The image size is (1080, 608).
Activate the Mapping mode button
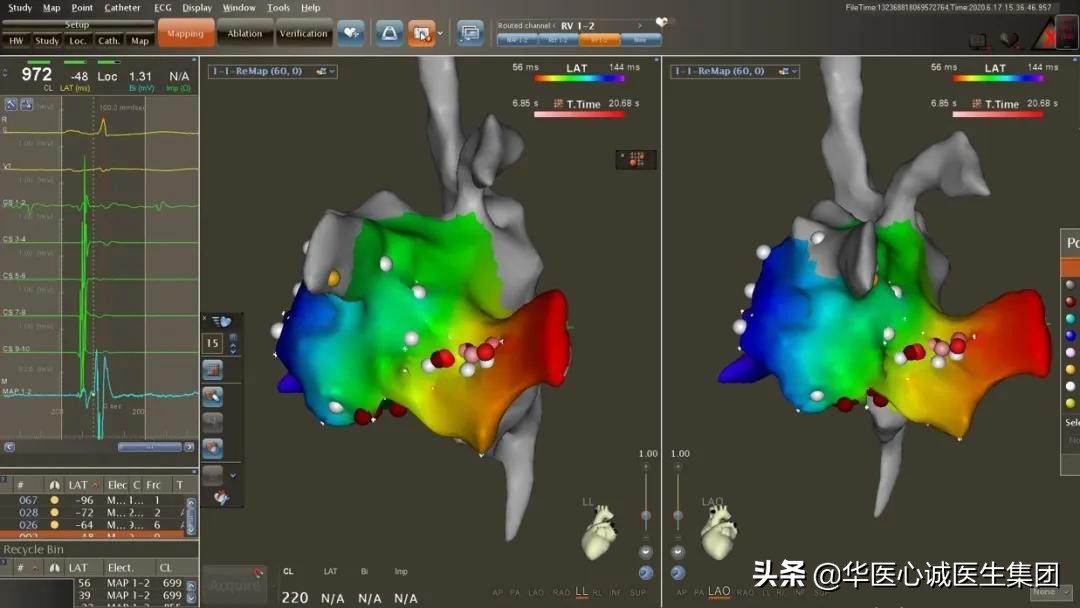pyautogui.click(x=185, y=33)
